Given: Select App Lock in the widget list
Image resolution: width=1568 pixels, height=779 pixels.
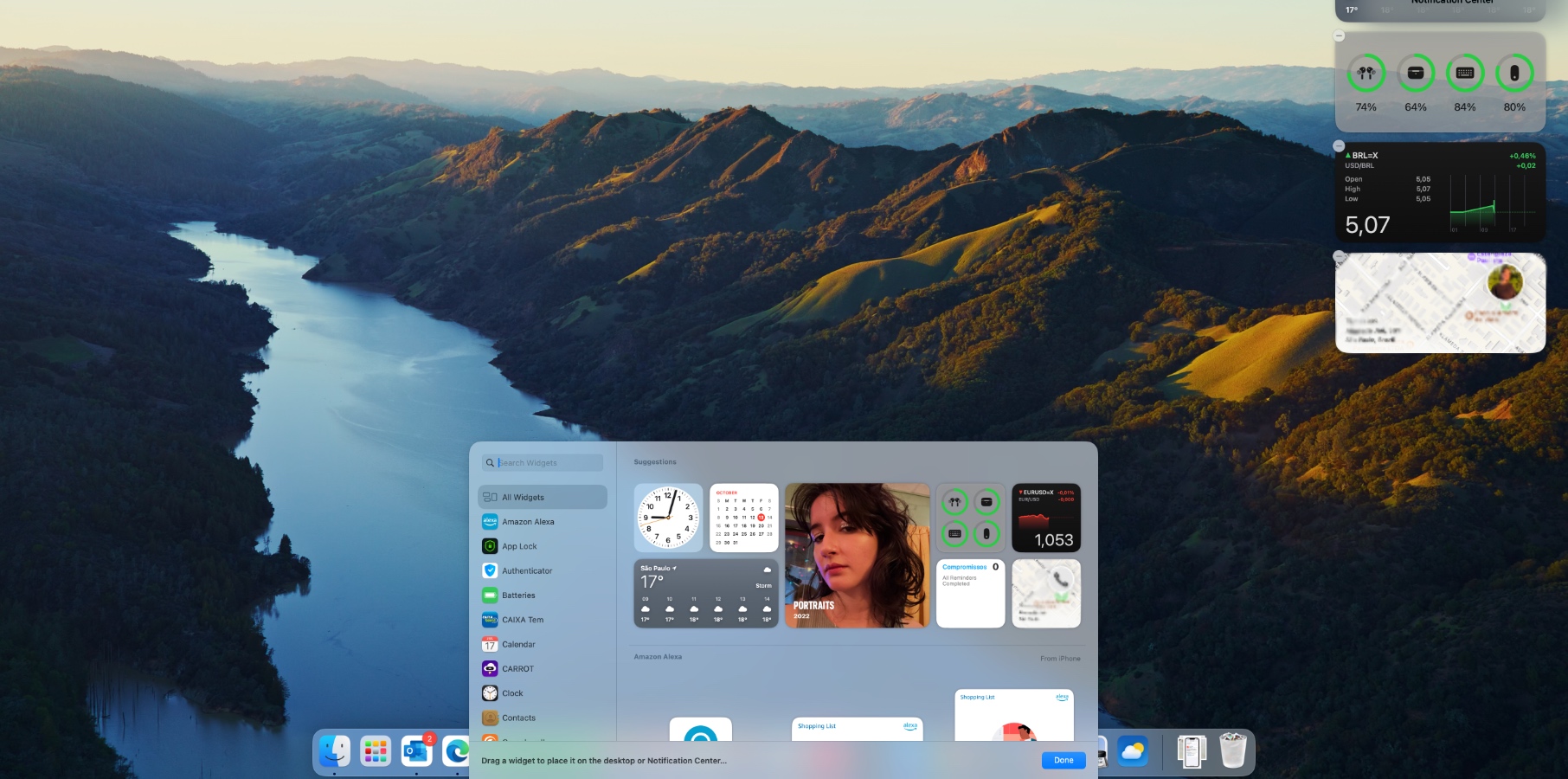Looking at the screenshot, I should (x=543, y=546).
